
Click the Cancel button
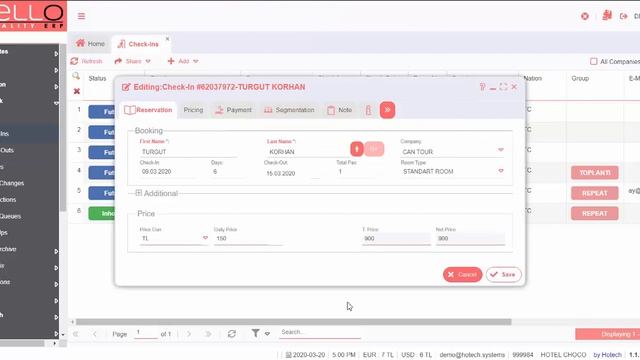coord(462,275)
